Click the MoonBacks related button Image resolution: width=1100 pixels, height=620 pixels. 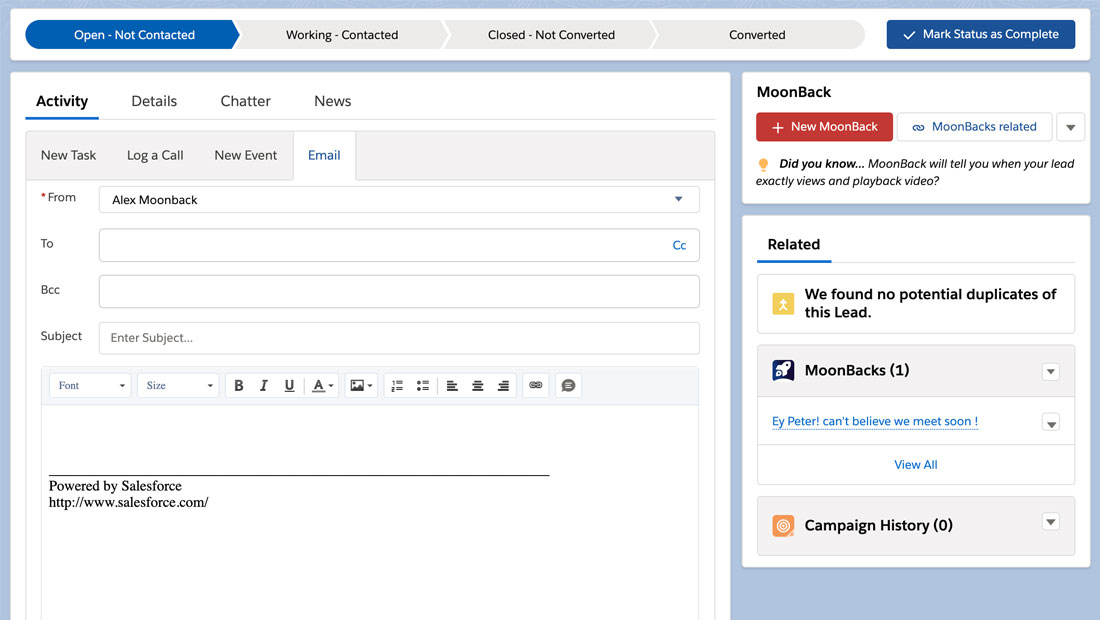click(974, 127)
